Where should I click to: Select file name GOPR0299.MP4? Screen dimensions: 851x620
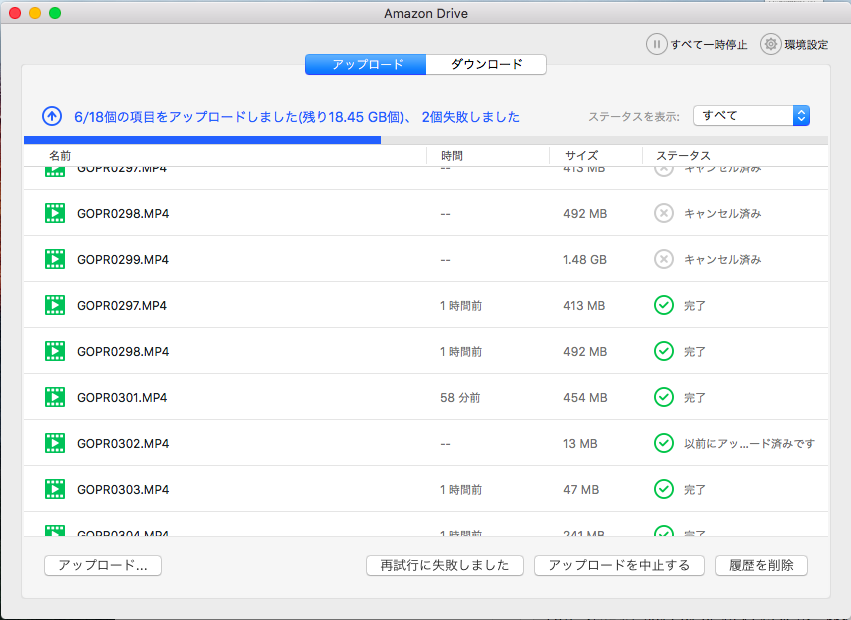tap(123, 260)
